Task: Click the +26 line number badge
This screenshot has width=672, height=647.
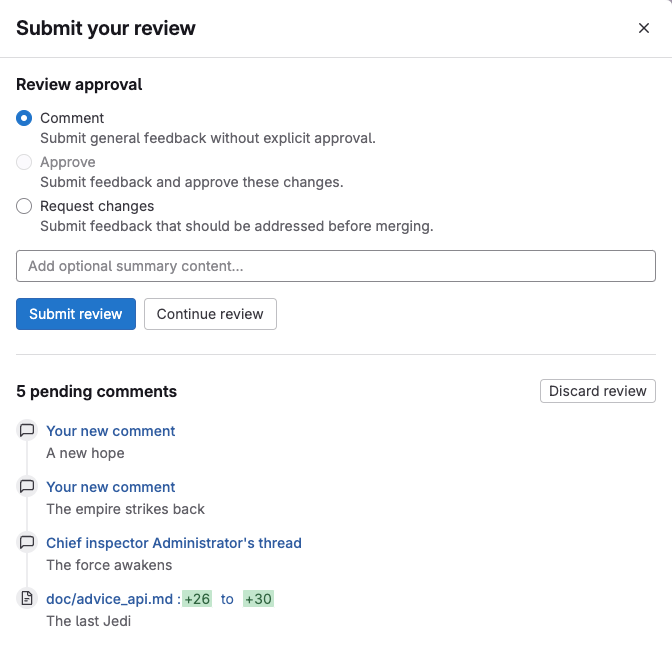Action: (x=197, y=599)
